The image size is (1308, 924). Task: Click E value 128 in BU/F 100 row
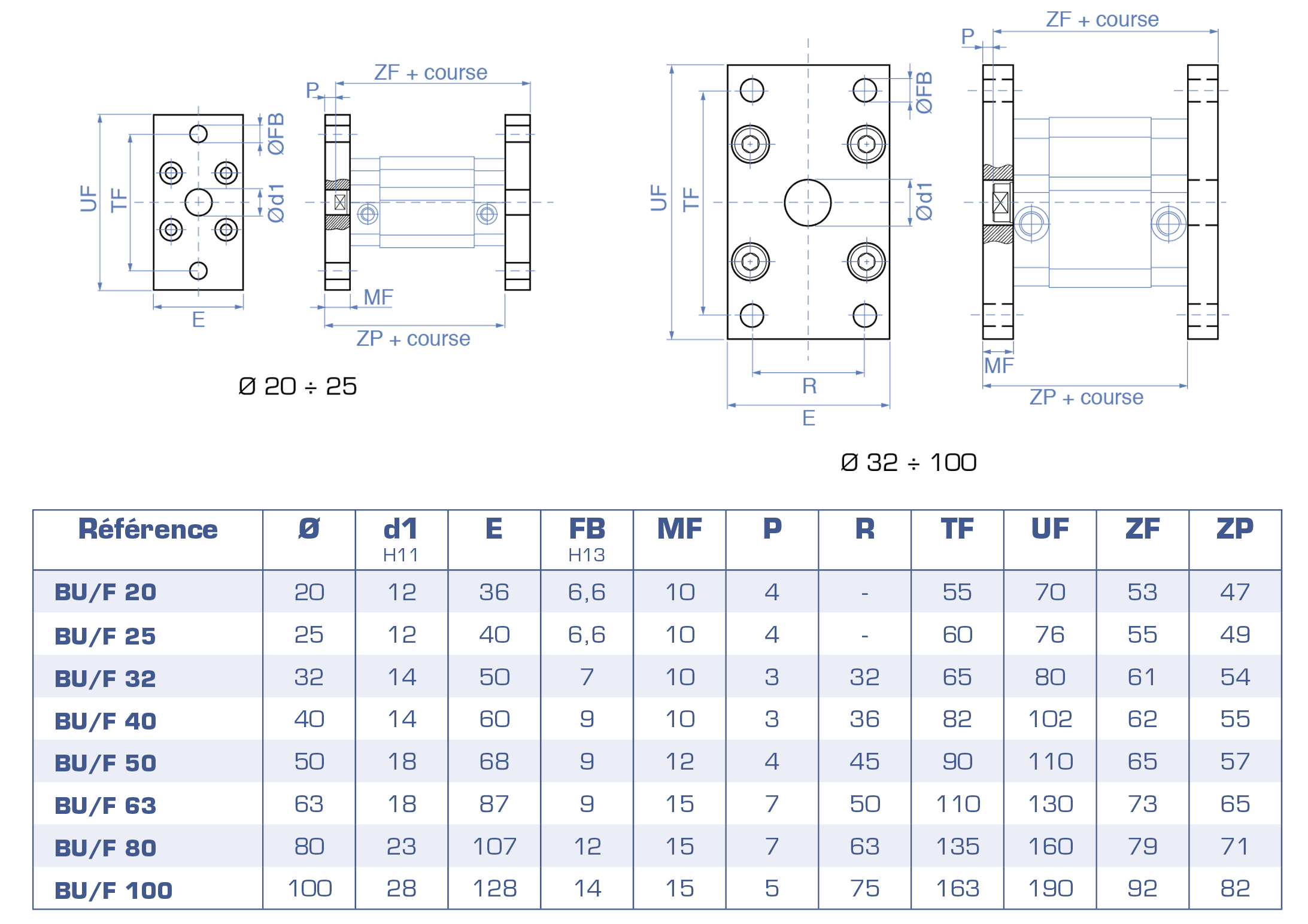pos(494,888)
